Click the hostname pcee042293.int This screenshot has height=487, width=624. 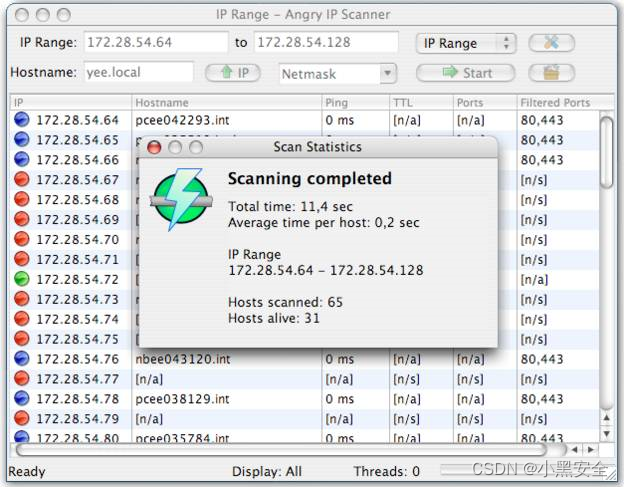pos(182,120)
